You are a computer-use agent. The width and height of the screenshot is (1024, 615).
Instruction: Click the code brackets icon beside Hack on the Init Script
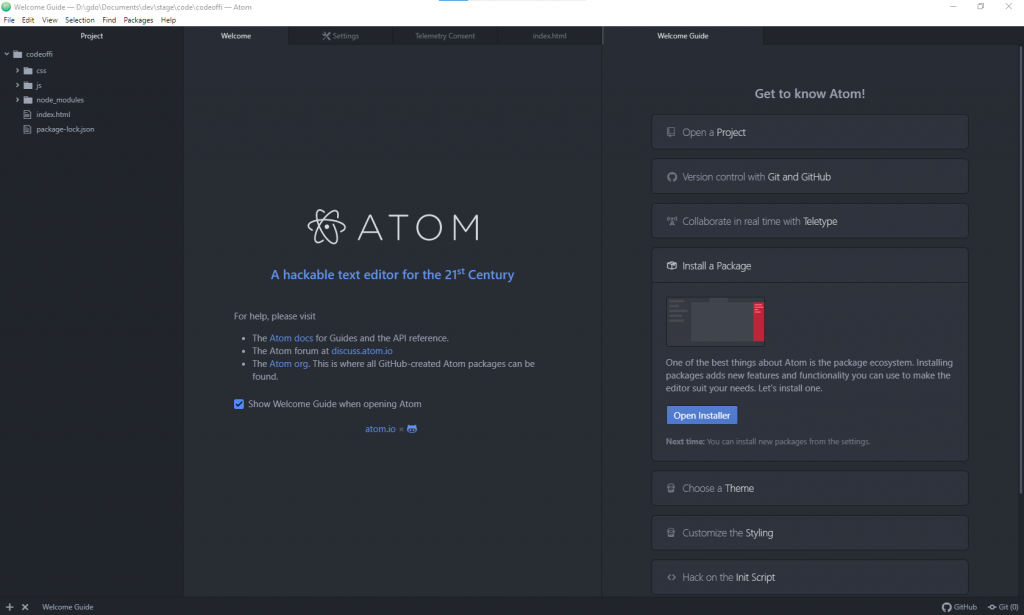pyautogui.click(x=671, y=577)
